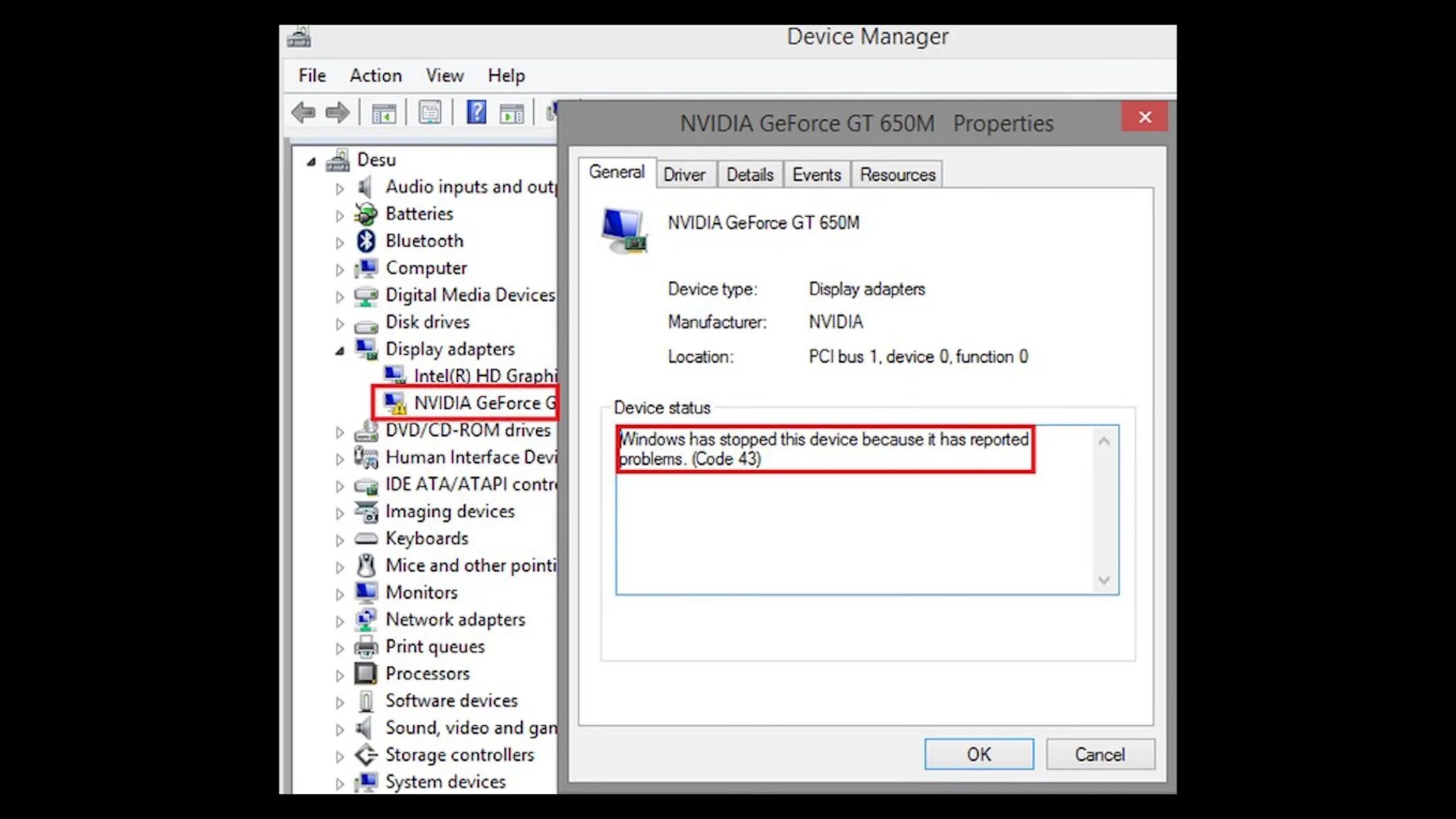The height and width of the screenshot is (819, 1456).
Task: Expand the Keyboards category
Action: tap(340, 540)
